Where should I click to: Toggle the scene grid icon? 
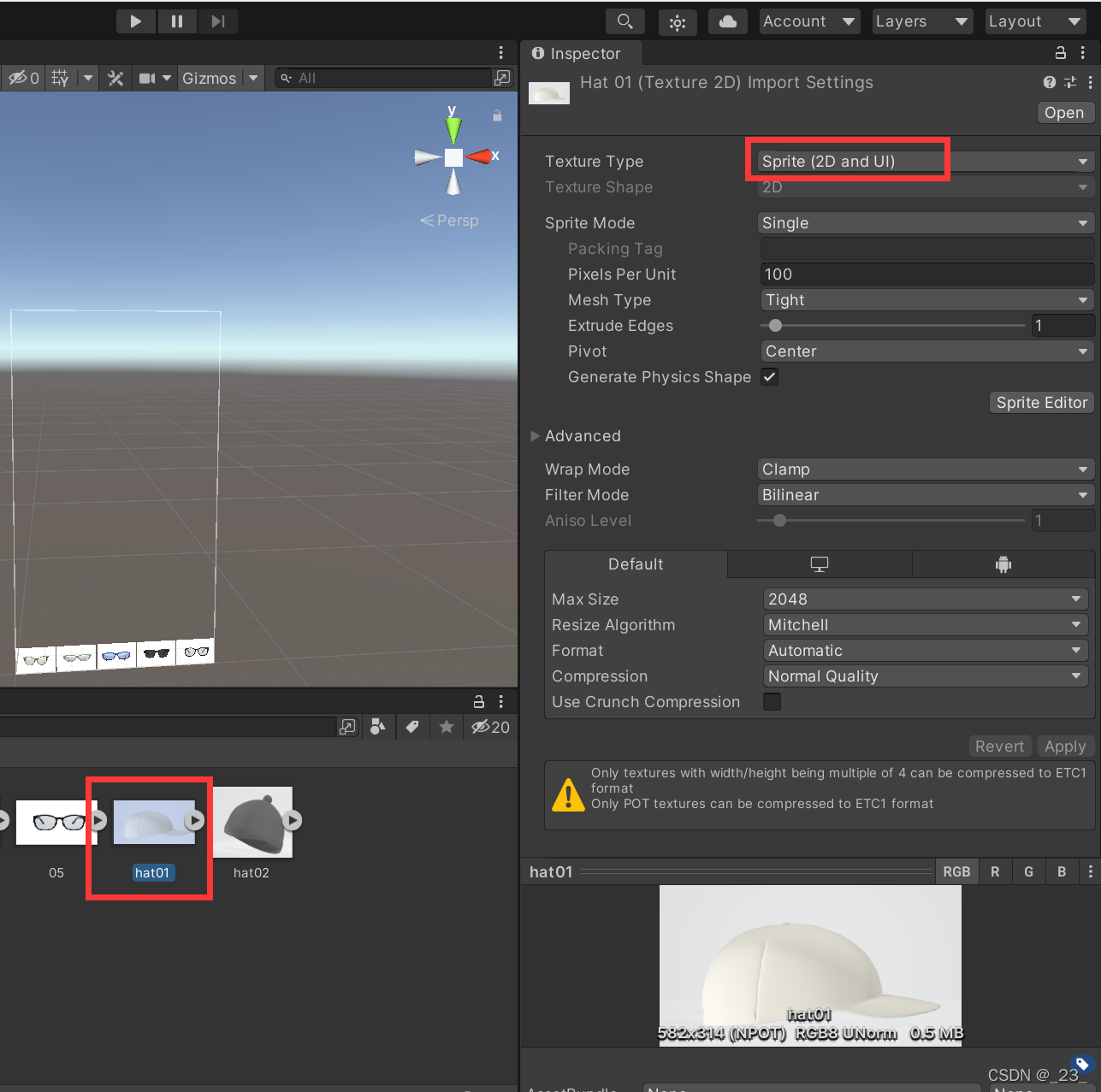pos(60,78)
